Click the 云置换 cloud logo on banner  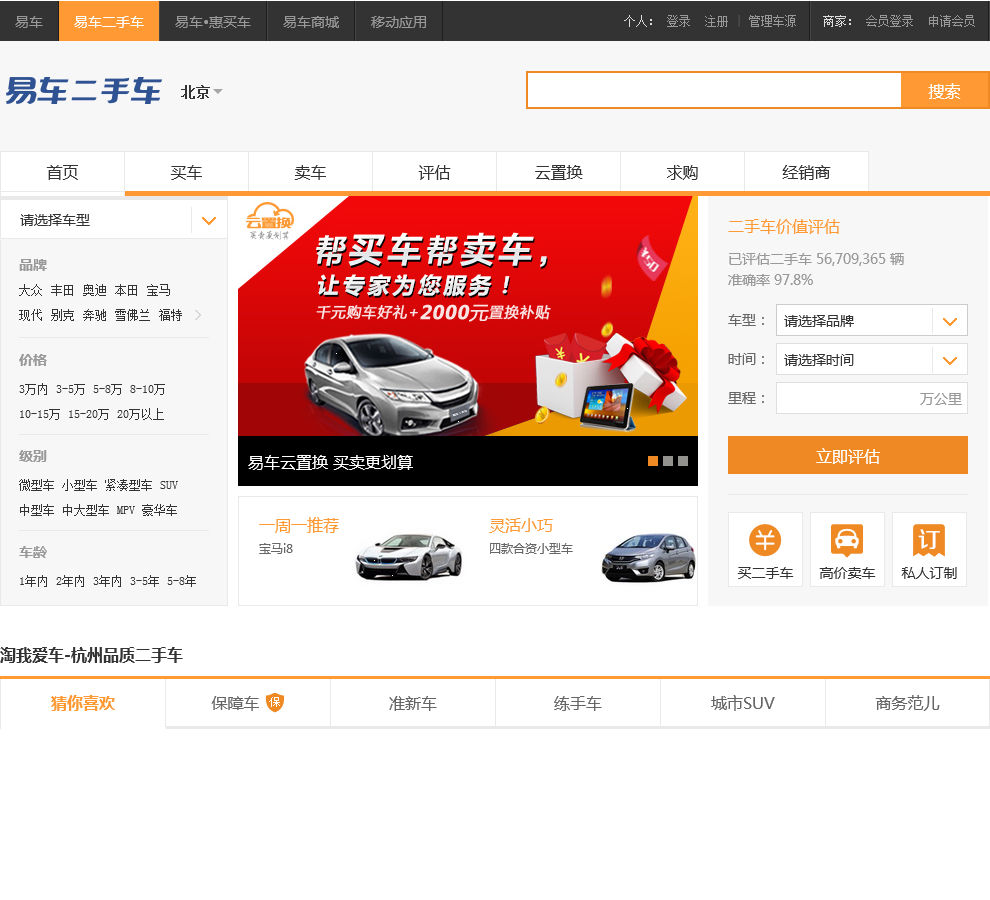coord(270,220)
